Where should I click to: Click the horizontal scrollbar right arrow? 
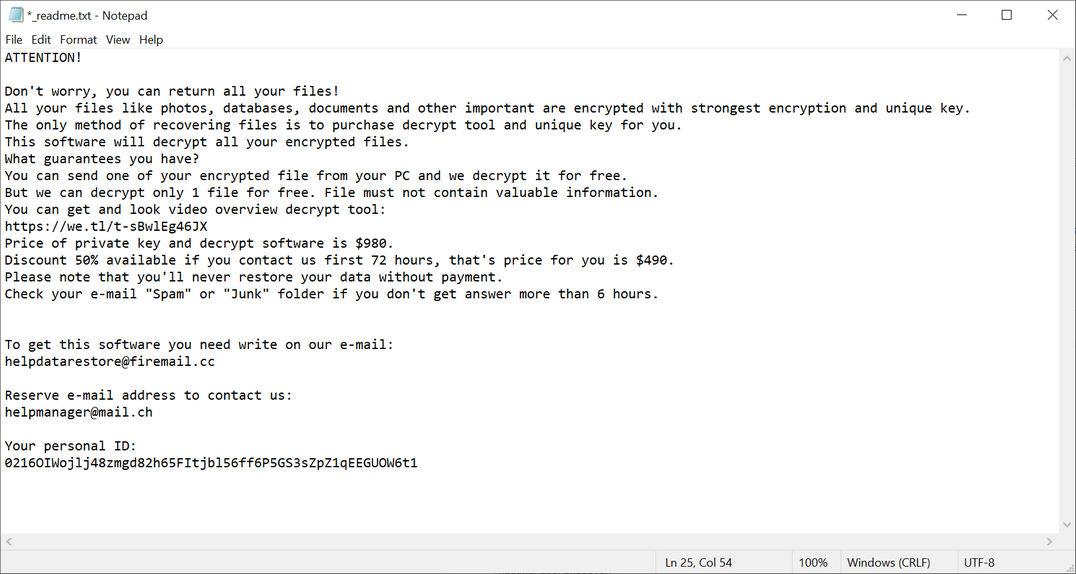tap(1049, 541)
